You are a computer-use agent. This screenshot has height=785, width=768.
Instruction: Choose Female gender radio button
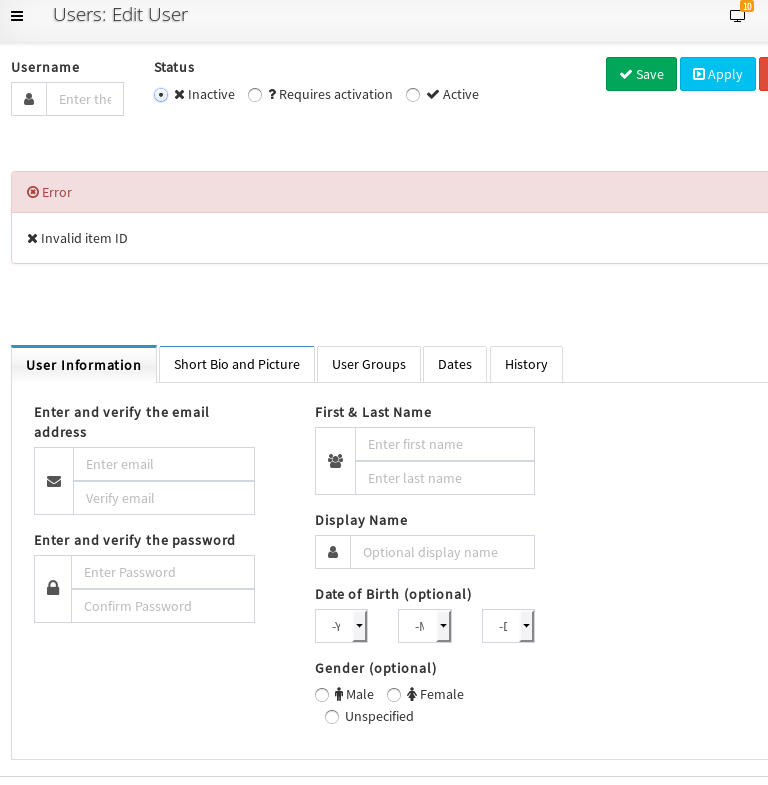point(394,695)
